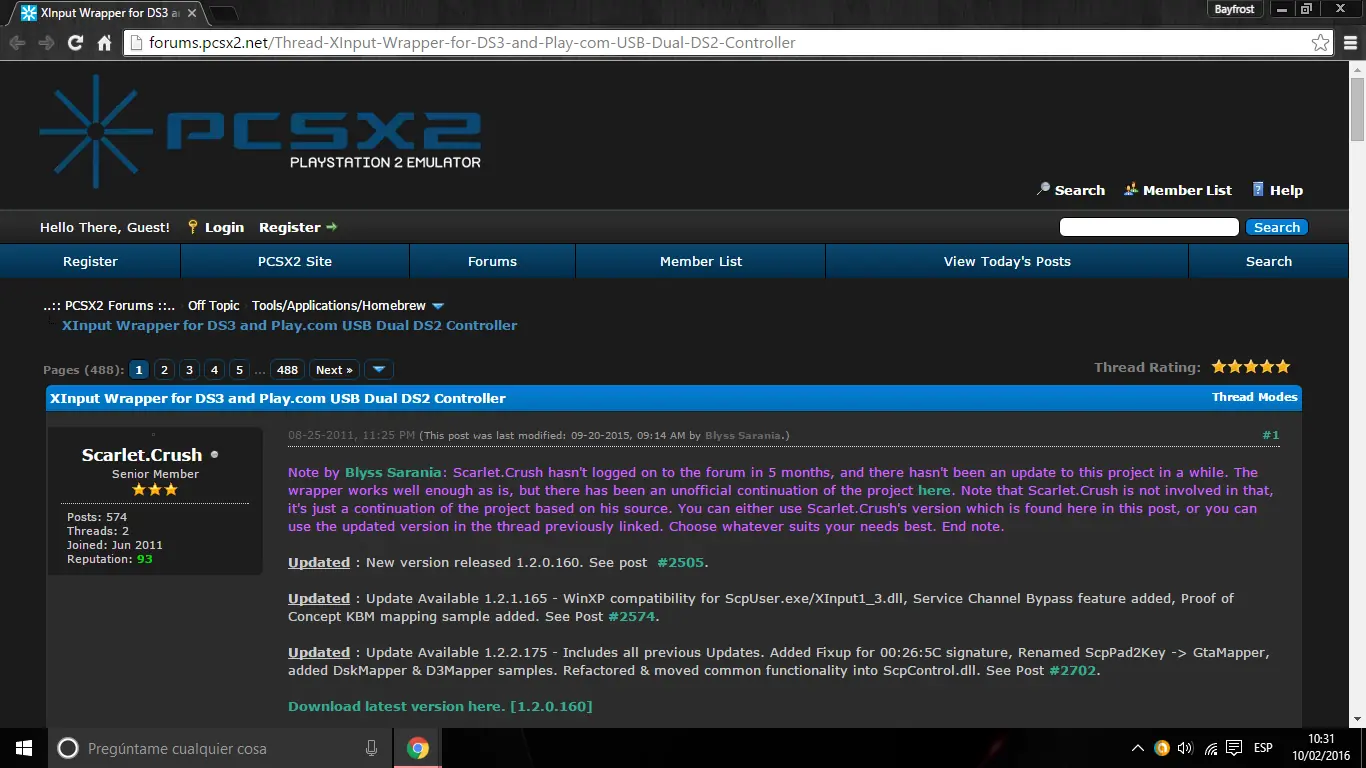Go to page 3 of the thread
The width and height of the screenshot is (1366, 768).
pyautogui.click(x=190, y=370)
